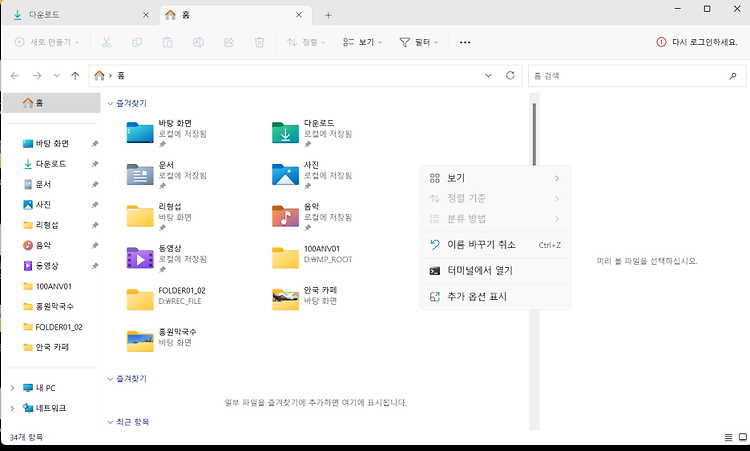Select 종원막국수 folder thumbnail in main pane
Viewport: 750px width, 451px height.
[140, 341]
